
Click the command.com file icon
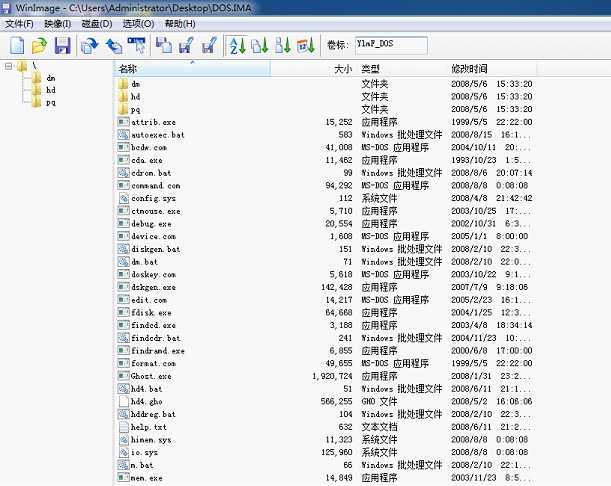tap(124, 185)
